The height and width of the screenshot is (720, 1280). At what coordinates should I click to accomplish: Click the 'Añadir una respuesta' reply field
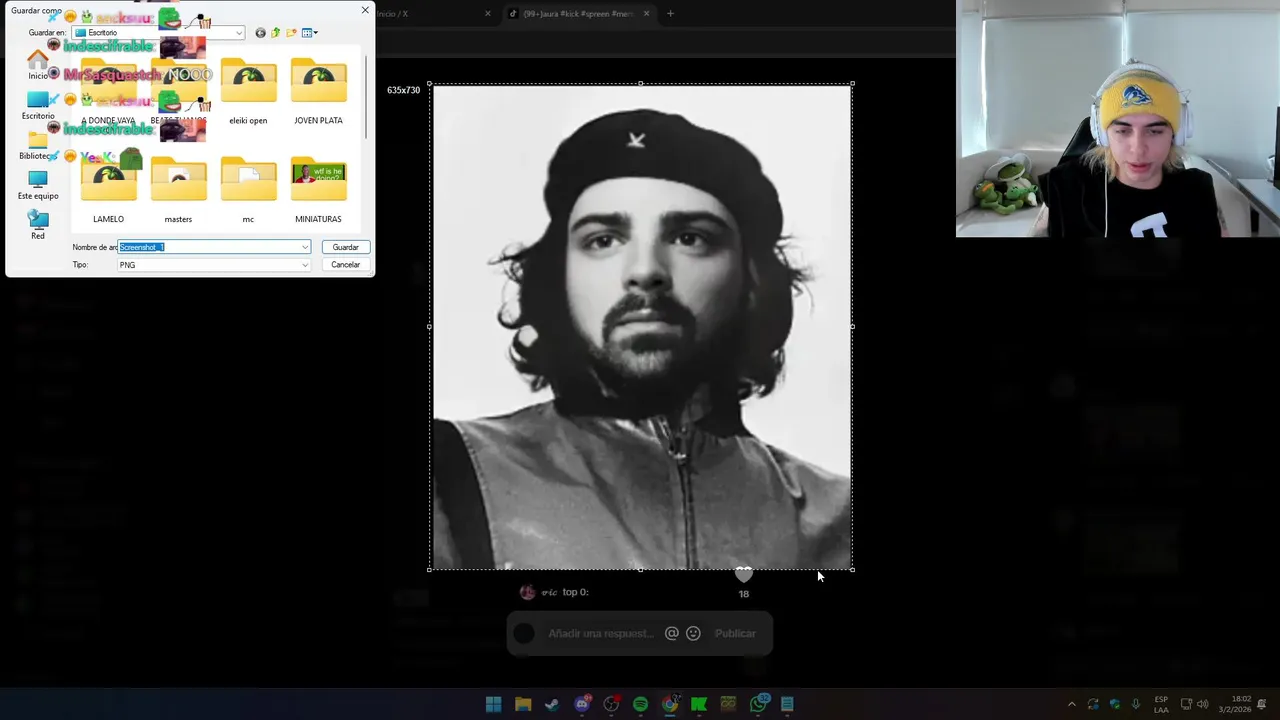(600, 633)
